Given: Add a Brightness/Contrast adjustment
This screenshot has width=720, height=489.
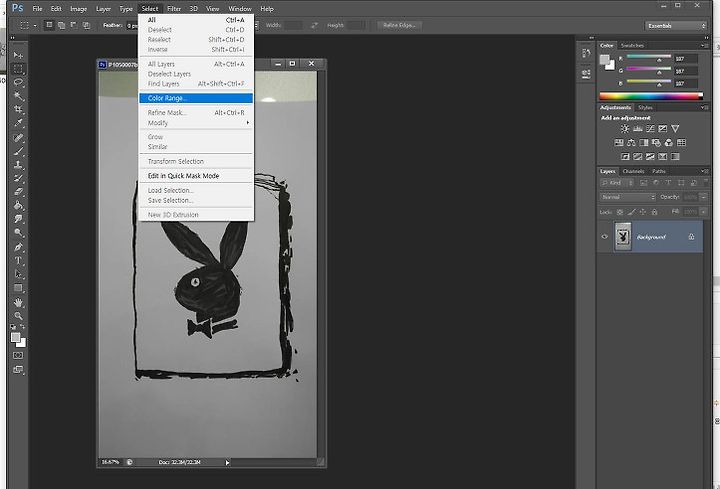Looking at the screenshot, I should coord(624,129).
